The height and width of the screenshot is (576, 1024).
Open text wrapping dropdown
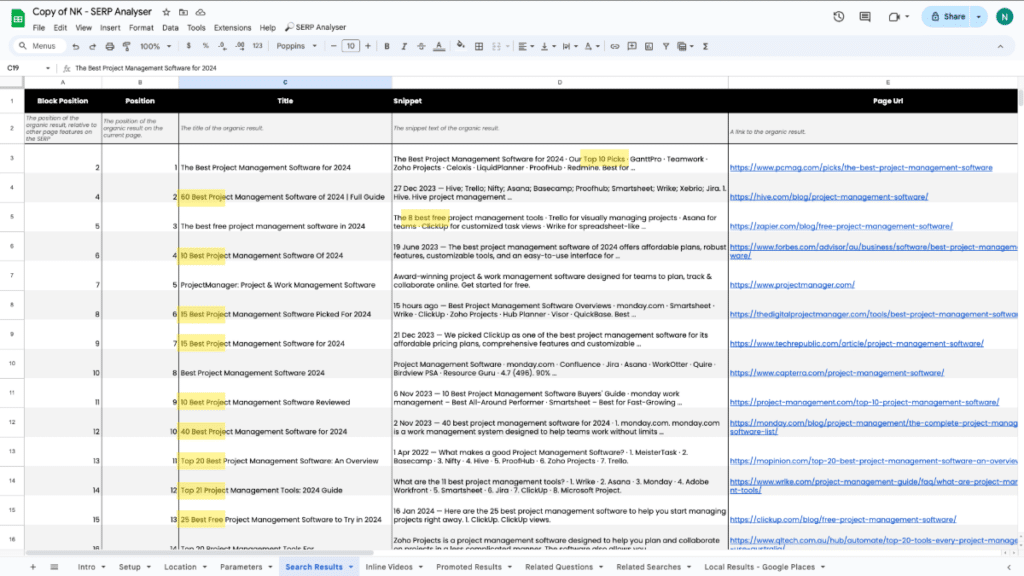pos(570,46)
